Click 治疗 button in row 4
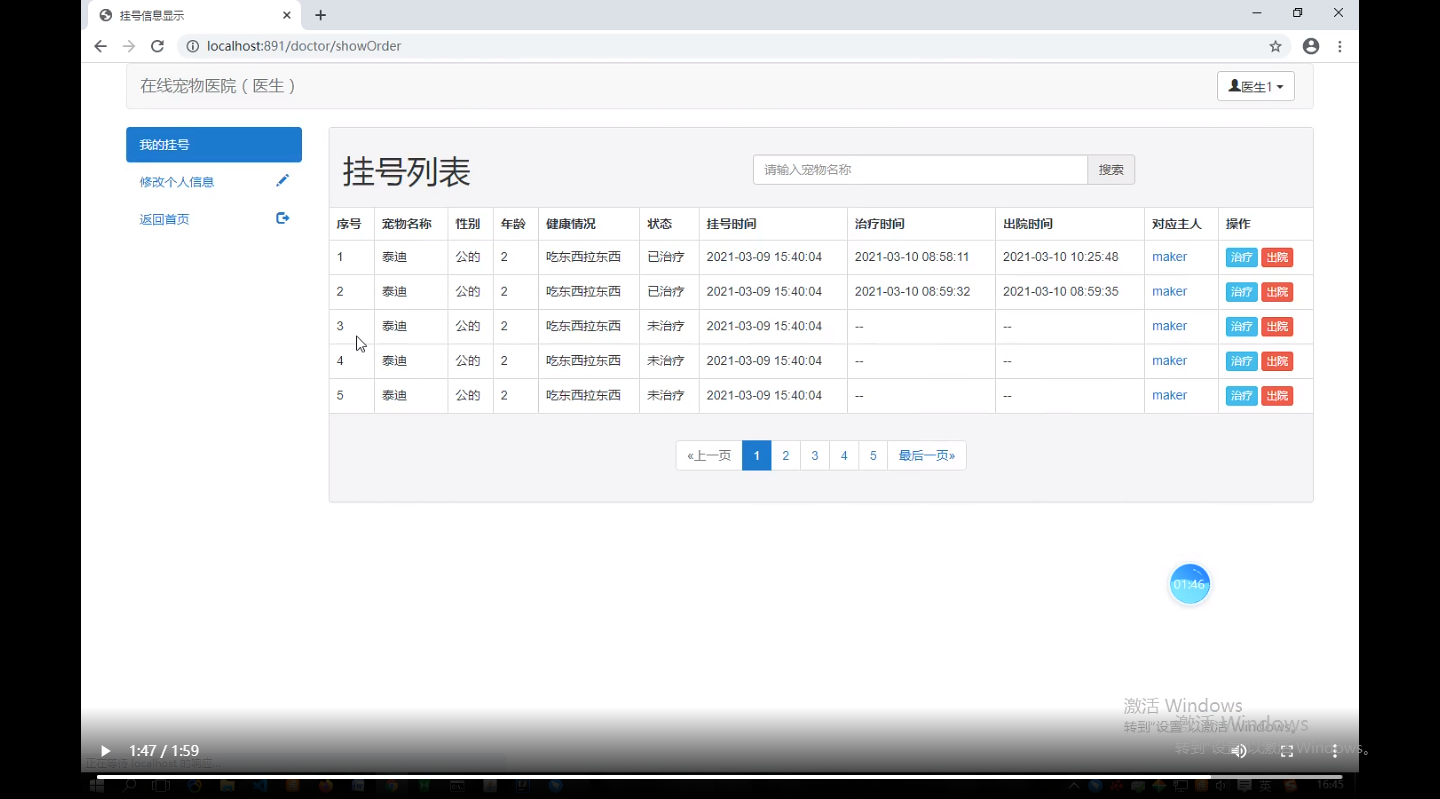The width and height of the screenshot is (1440, 799). (1242, 361)
